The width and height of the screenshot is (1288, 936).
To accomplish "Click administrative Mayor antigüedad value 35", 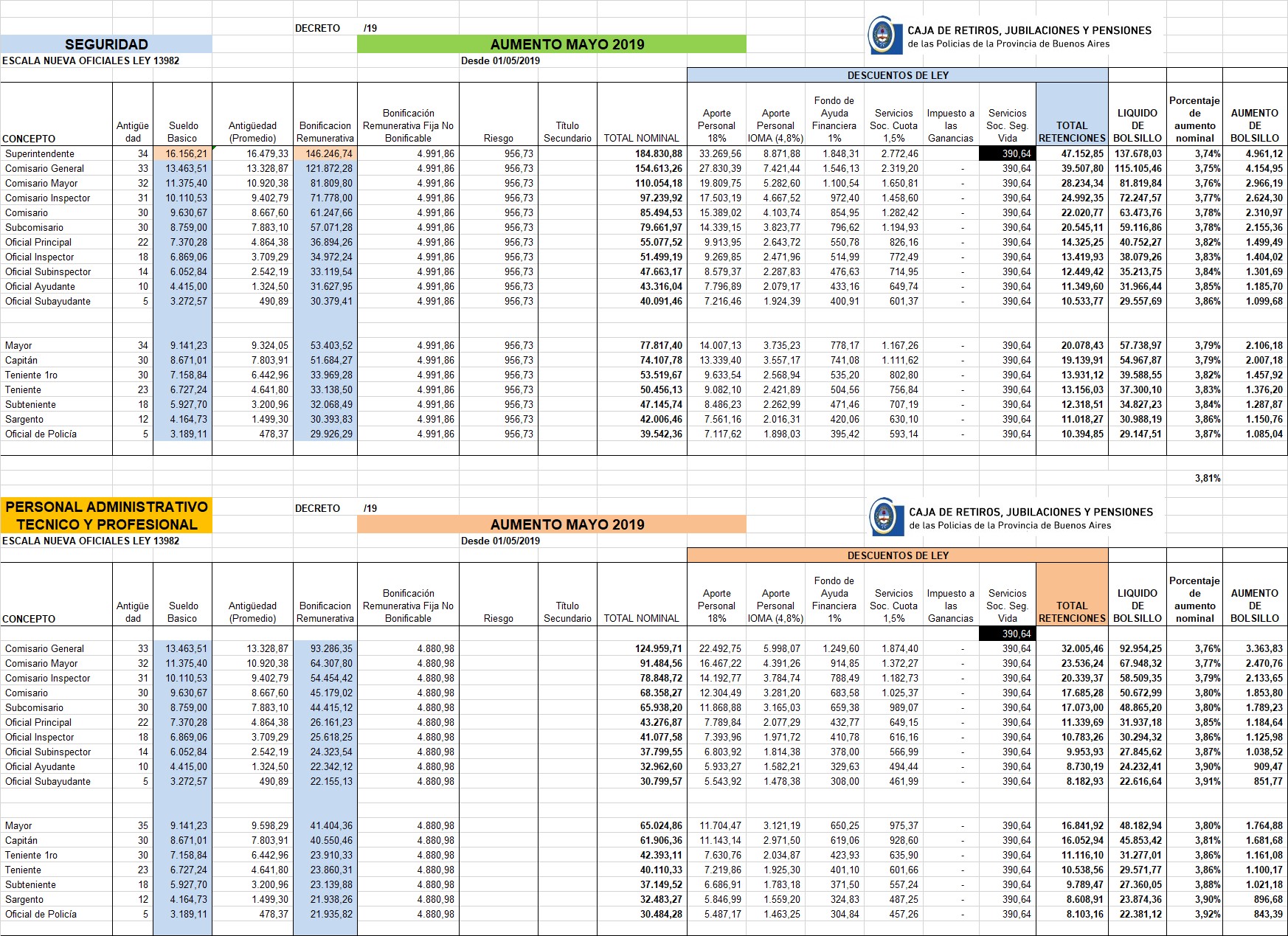I will [133, 825].
